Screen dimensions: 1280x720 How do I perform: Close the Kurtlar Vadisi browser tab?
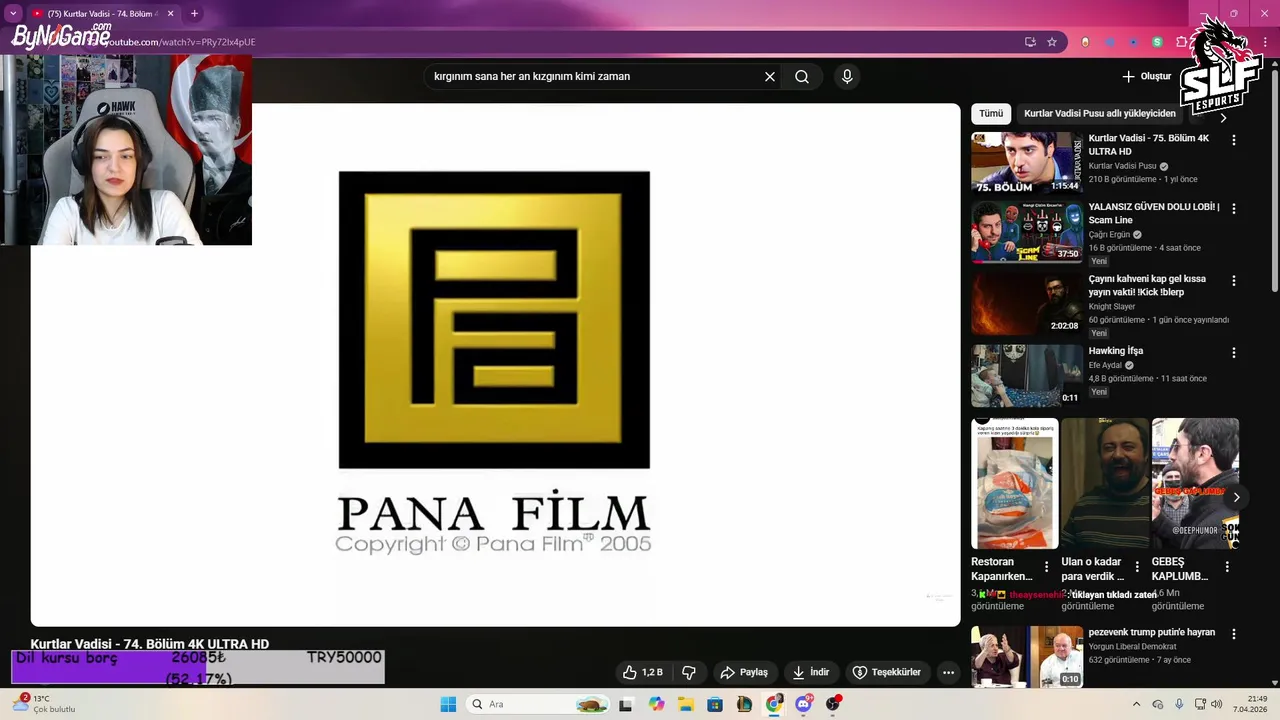pyautogui.click(x=170, y=14)
